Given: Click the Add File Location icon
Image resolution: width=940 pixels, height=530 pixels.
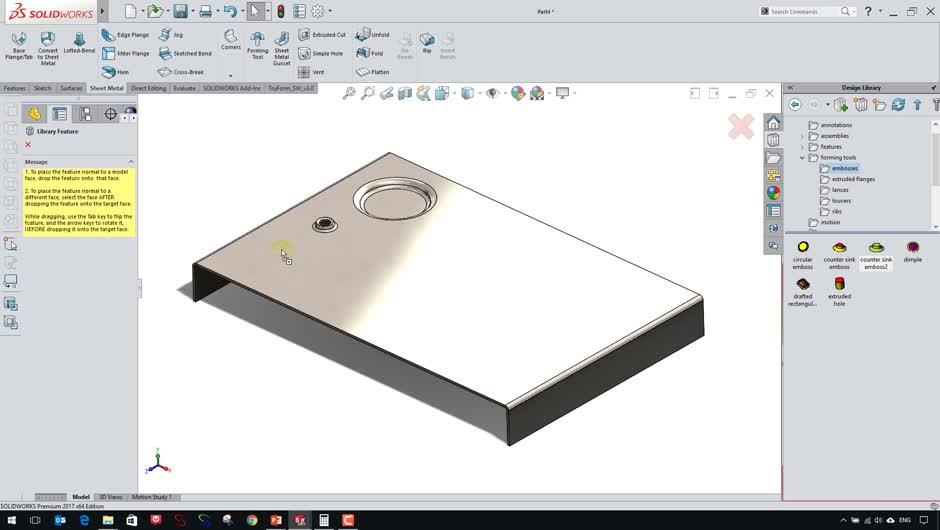Looking at the screenshot, I should [x=860, y=105].
